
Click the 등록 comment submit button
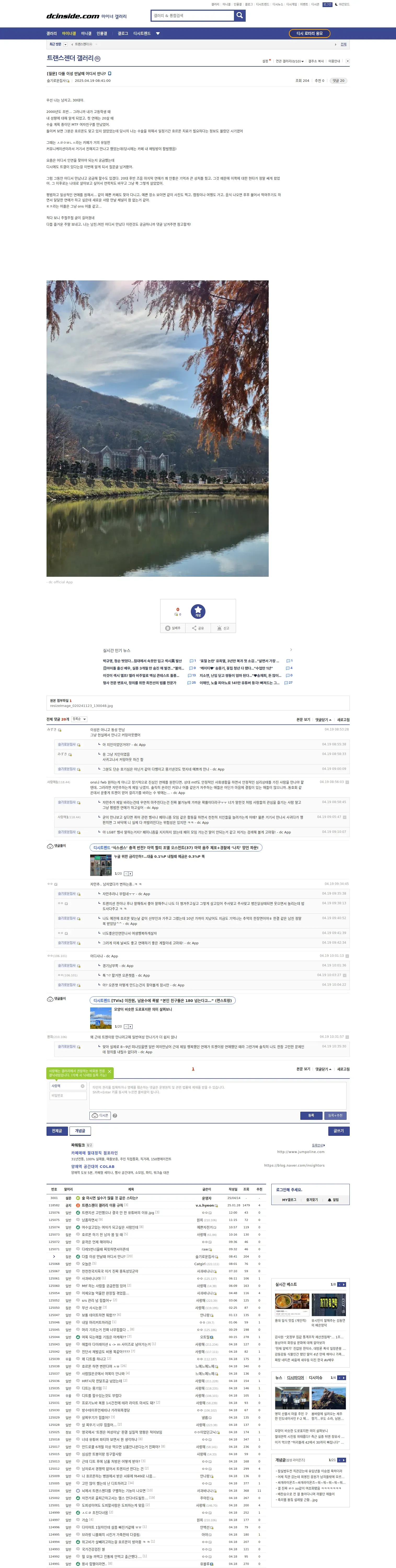pyautogui.click(x=311, y=1116)
